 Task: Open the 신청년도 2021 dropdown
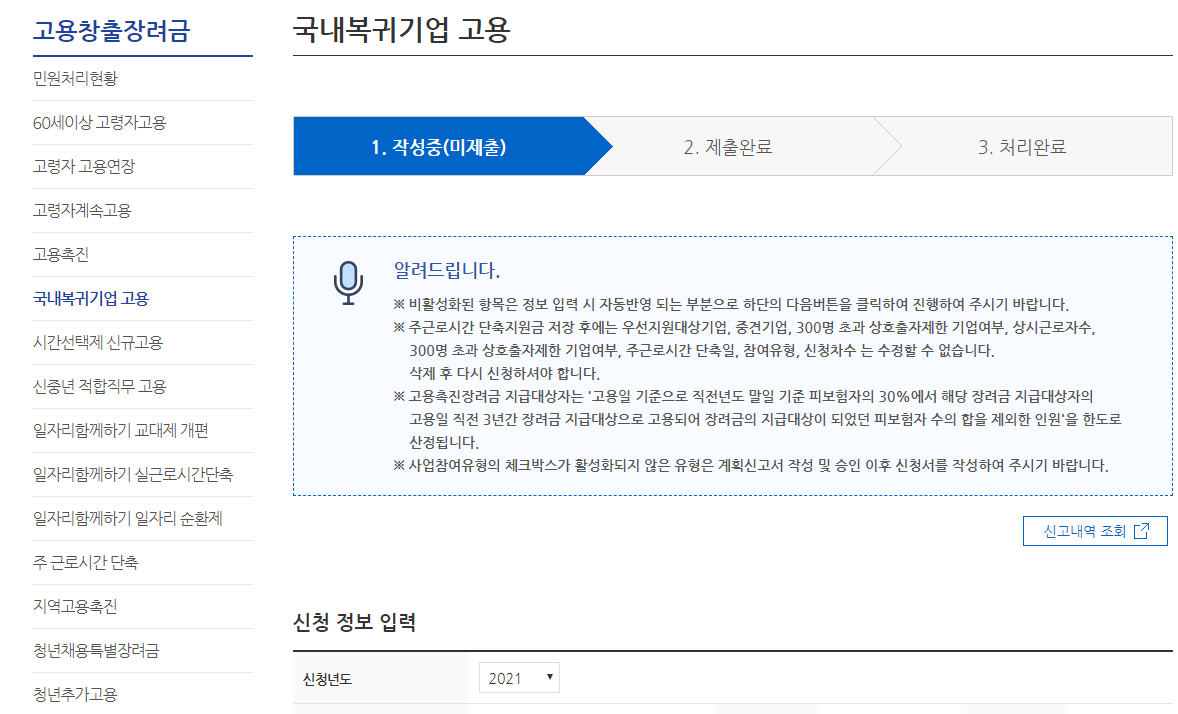pos(519,678)
